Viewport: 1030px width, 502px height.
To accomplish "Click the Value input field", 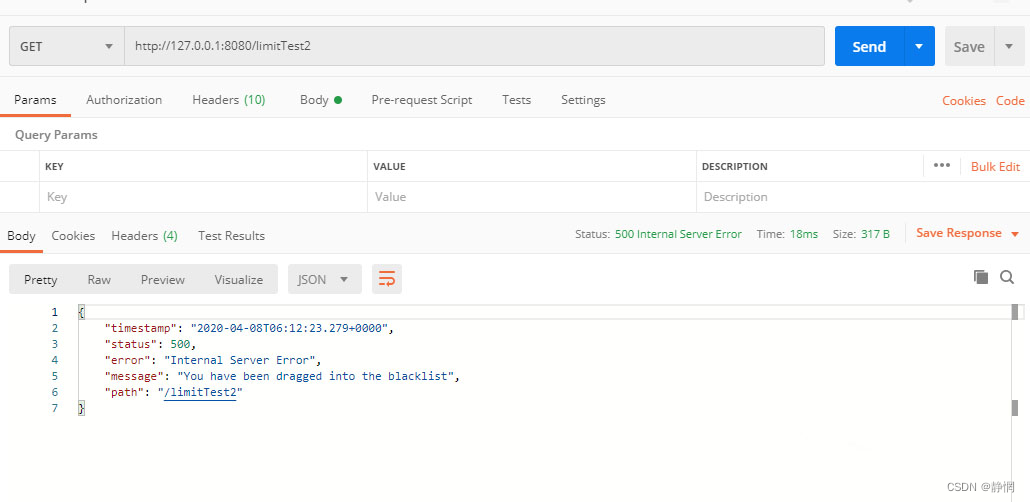I will (531, 196).
